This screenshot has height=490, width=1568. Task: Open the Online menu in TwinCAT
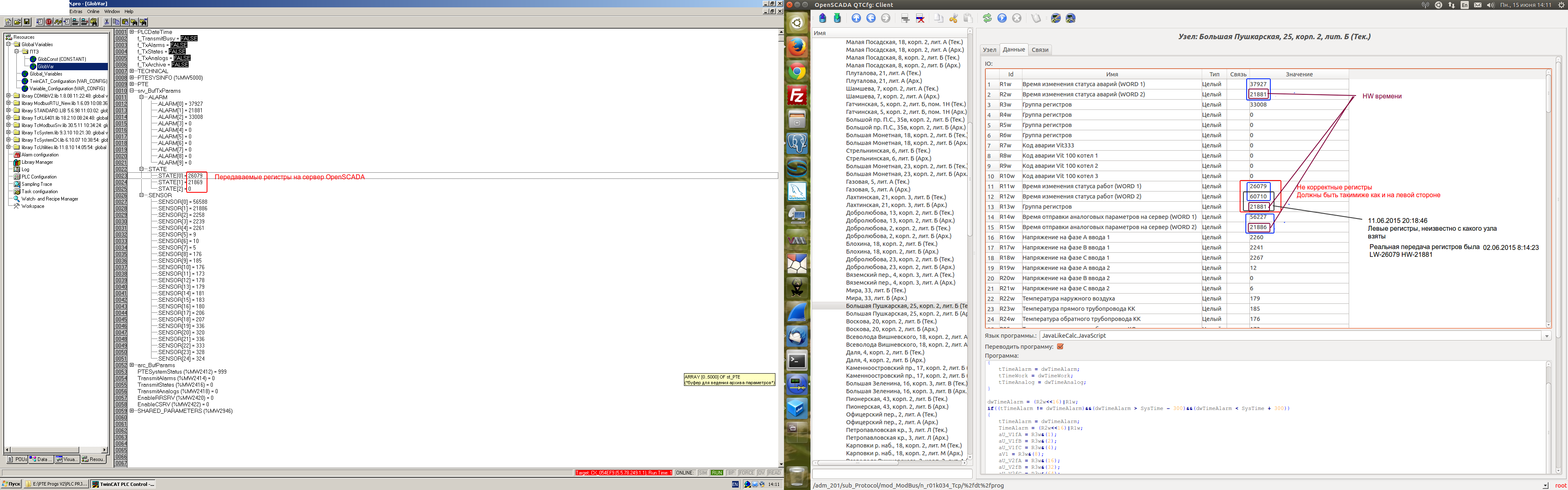[93, 11]
